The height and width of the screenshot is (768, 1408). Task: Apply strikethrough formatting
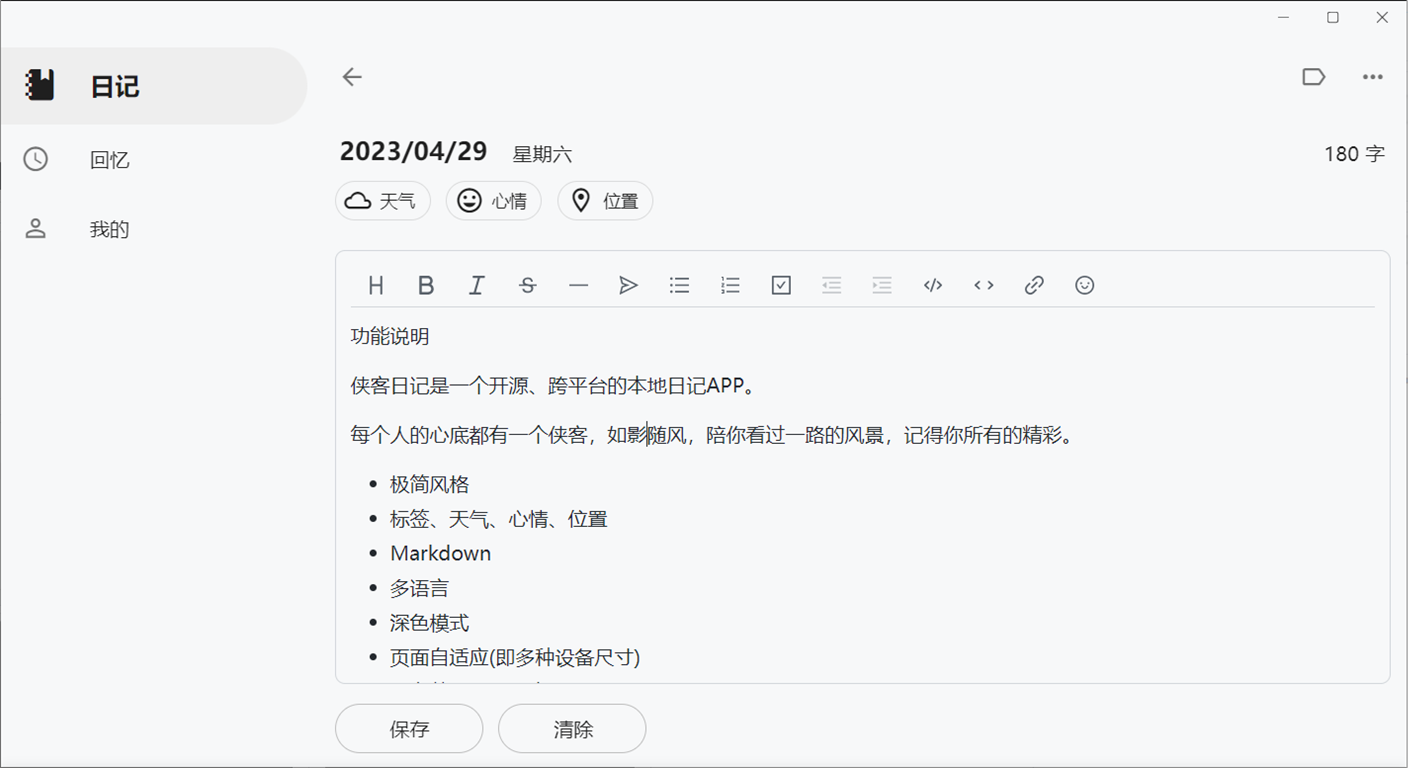(528, 285)
